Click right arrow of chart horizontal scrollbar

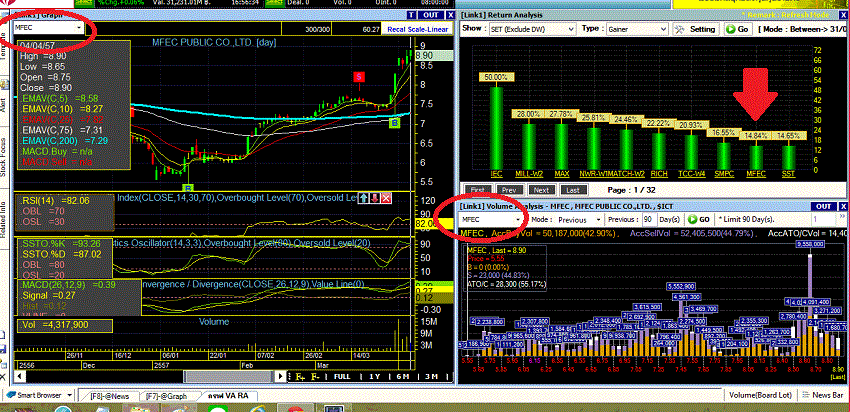point(280,376)
